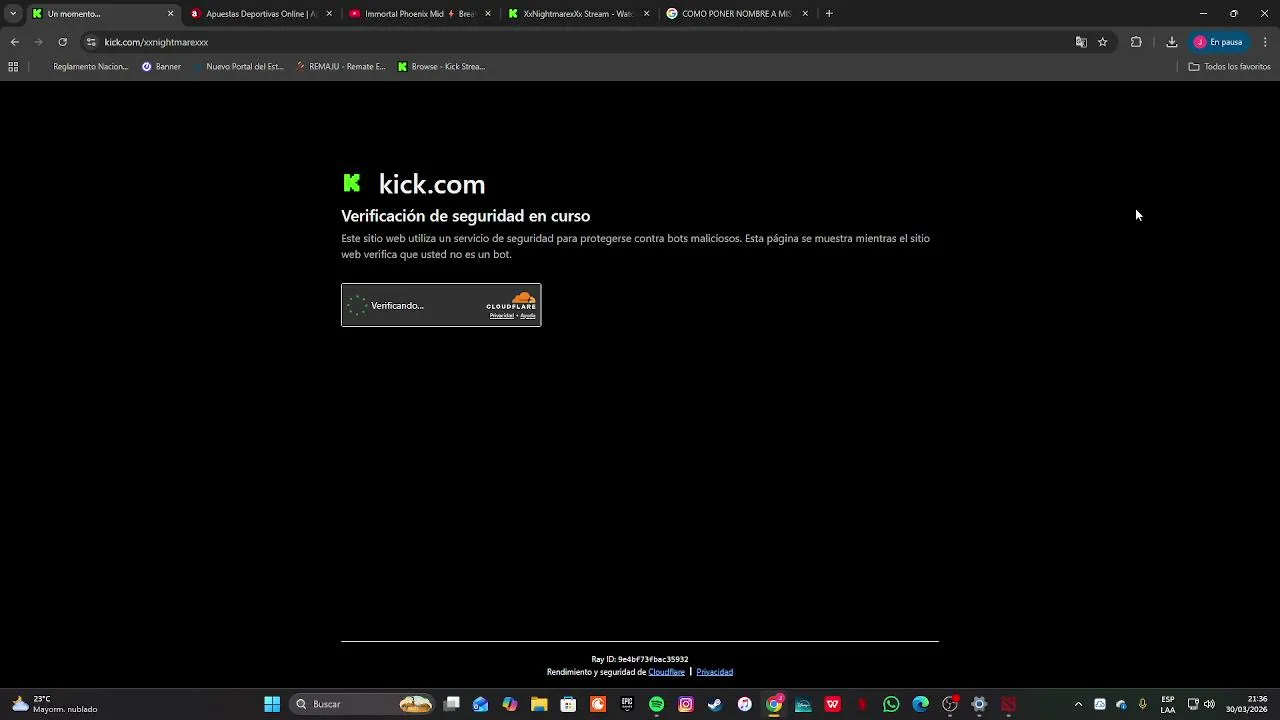
Task: Launch Dota 2 from the taskbar
Action: pos(1009,704)
